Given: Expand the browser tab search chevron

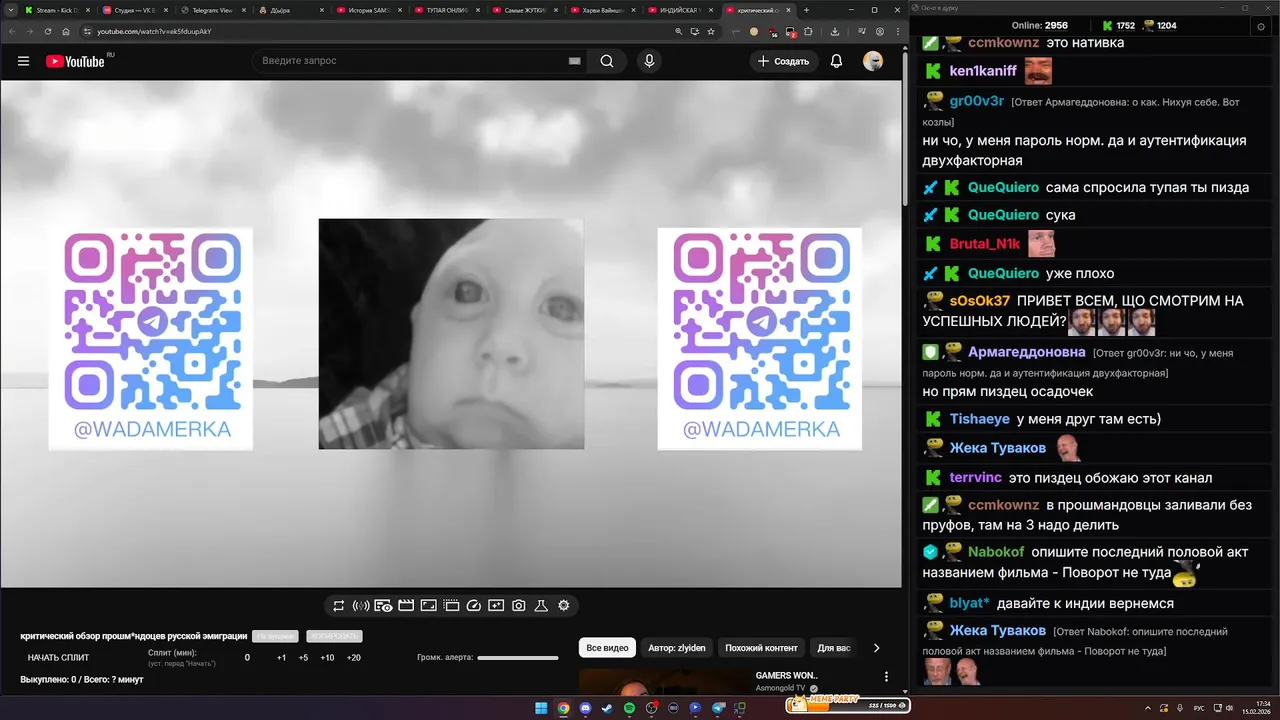Looking at the screenshot, I should (x=9, y=10).
